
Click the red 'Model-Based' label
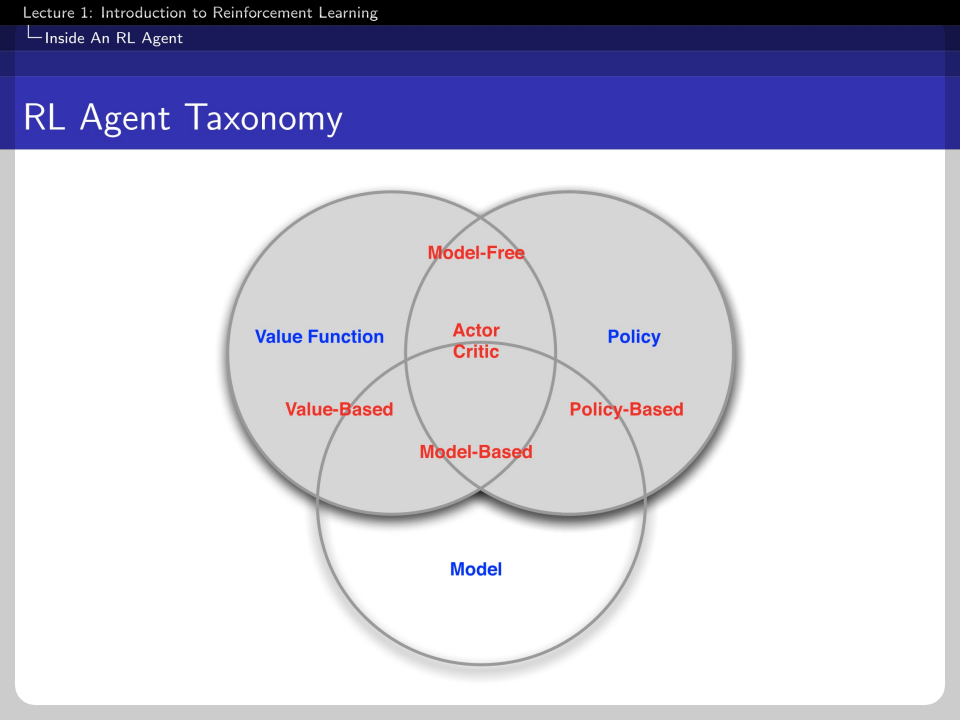476,452
